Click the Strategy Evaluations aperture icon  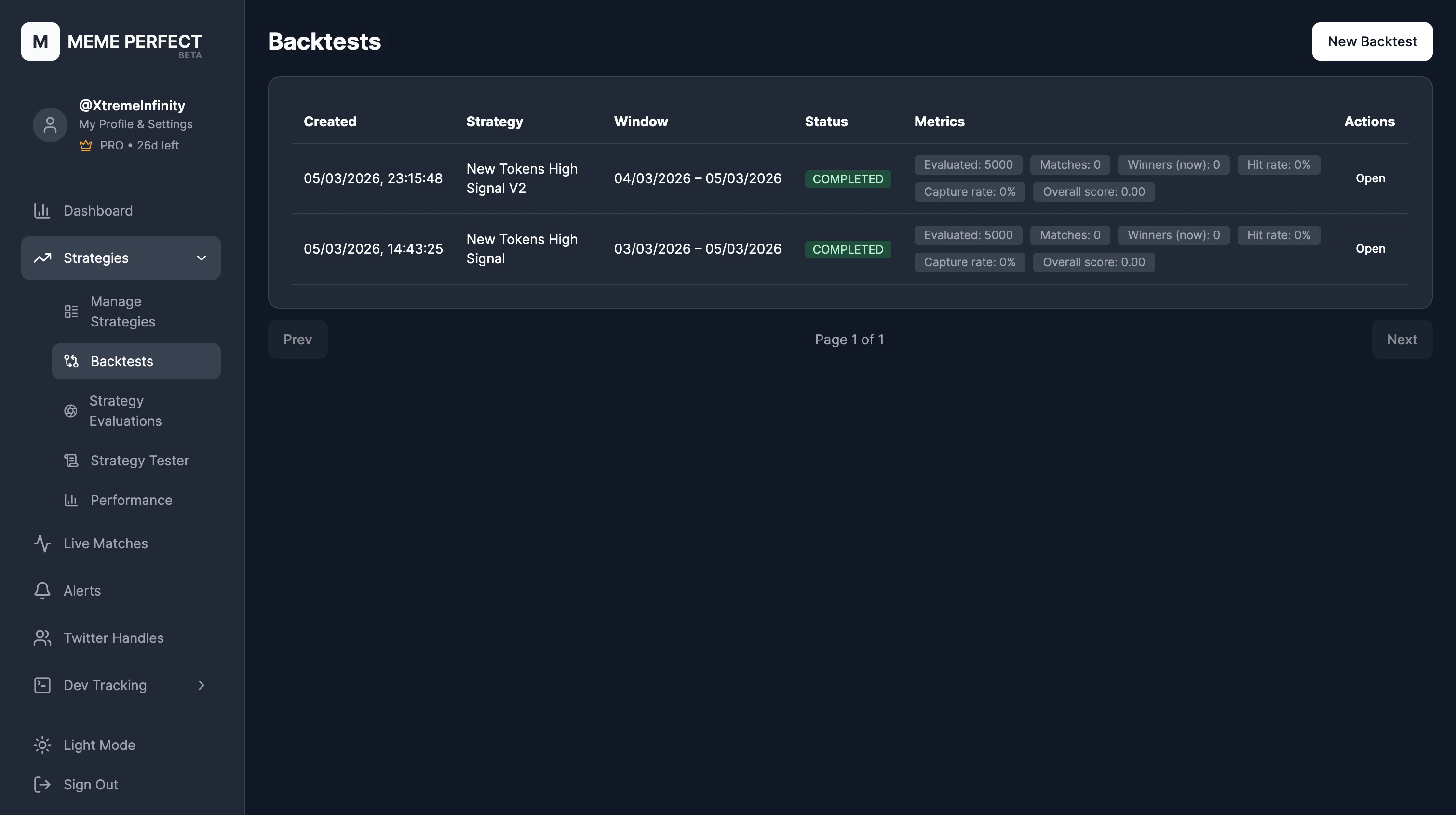click(70, 411)
